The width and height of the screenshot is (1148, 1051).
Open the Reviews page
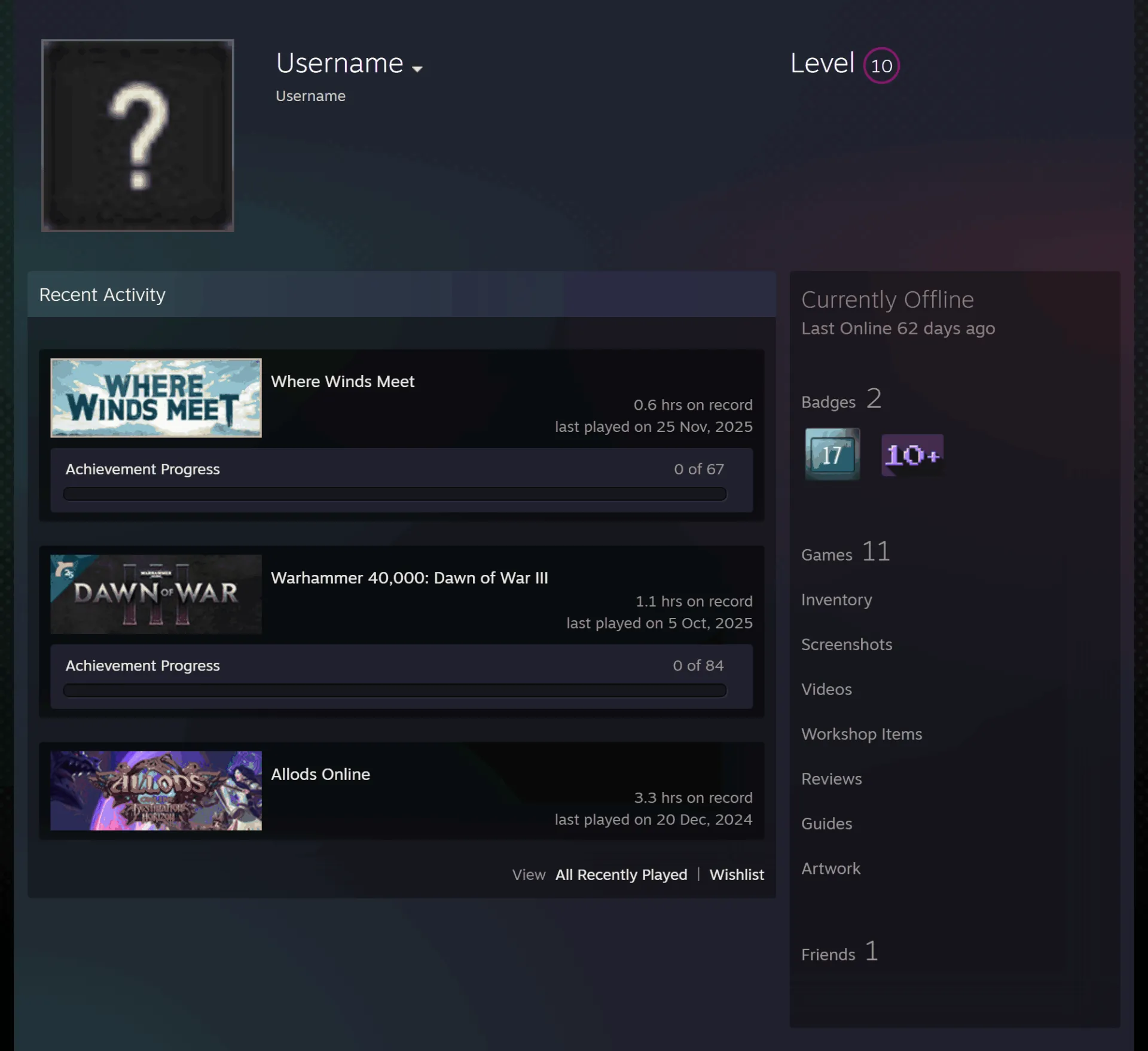(832, 779)
